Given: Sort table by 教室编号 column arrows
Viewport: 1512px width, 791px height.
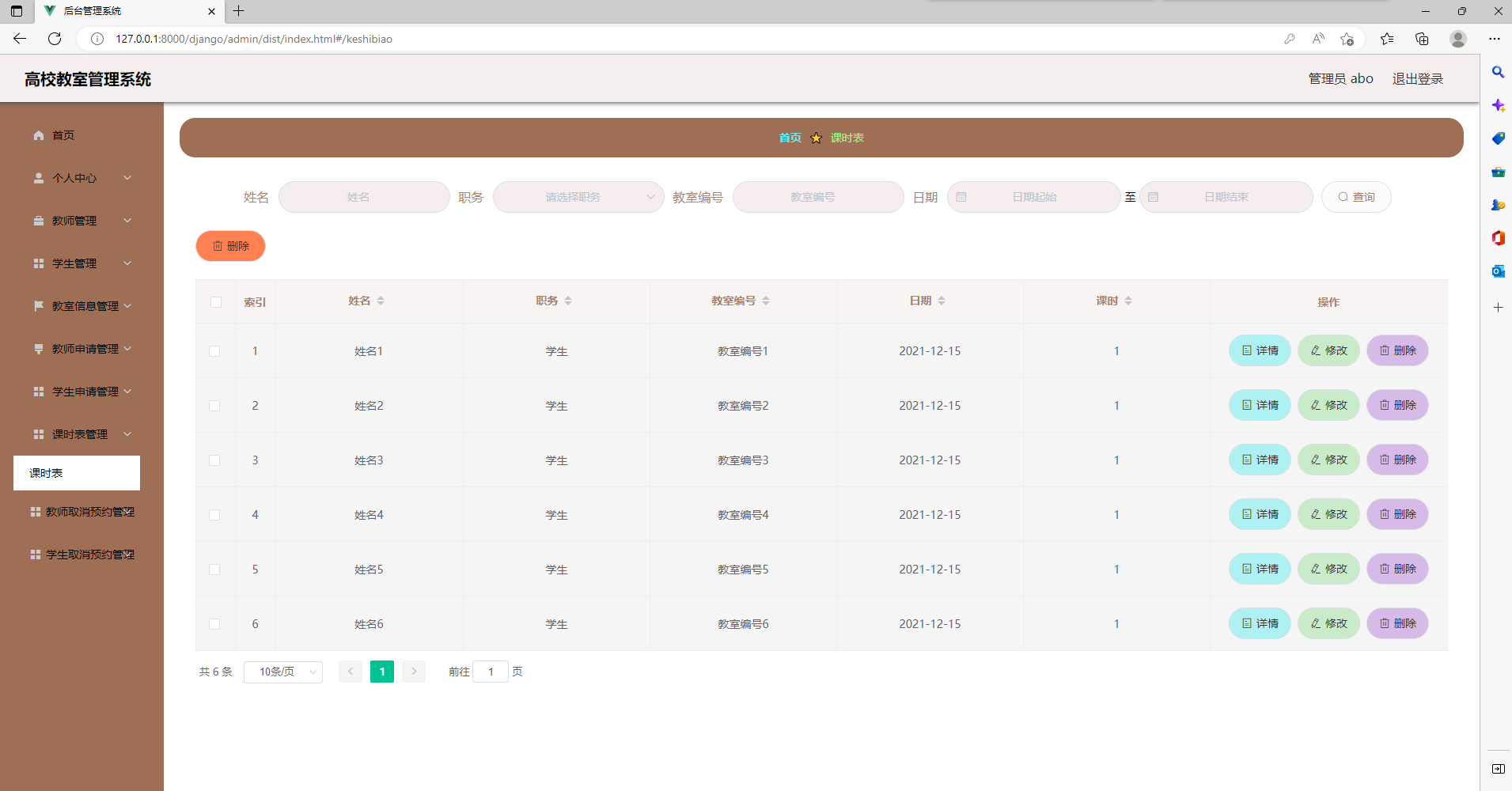Looking at the screenshot, I should (x=766, y=301).
